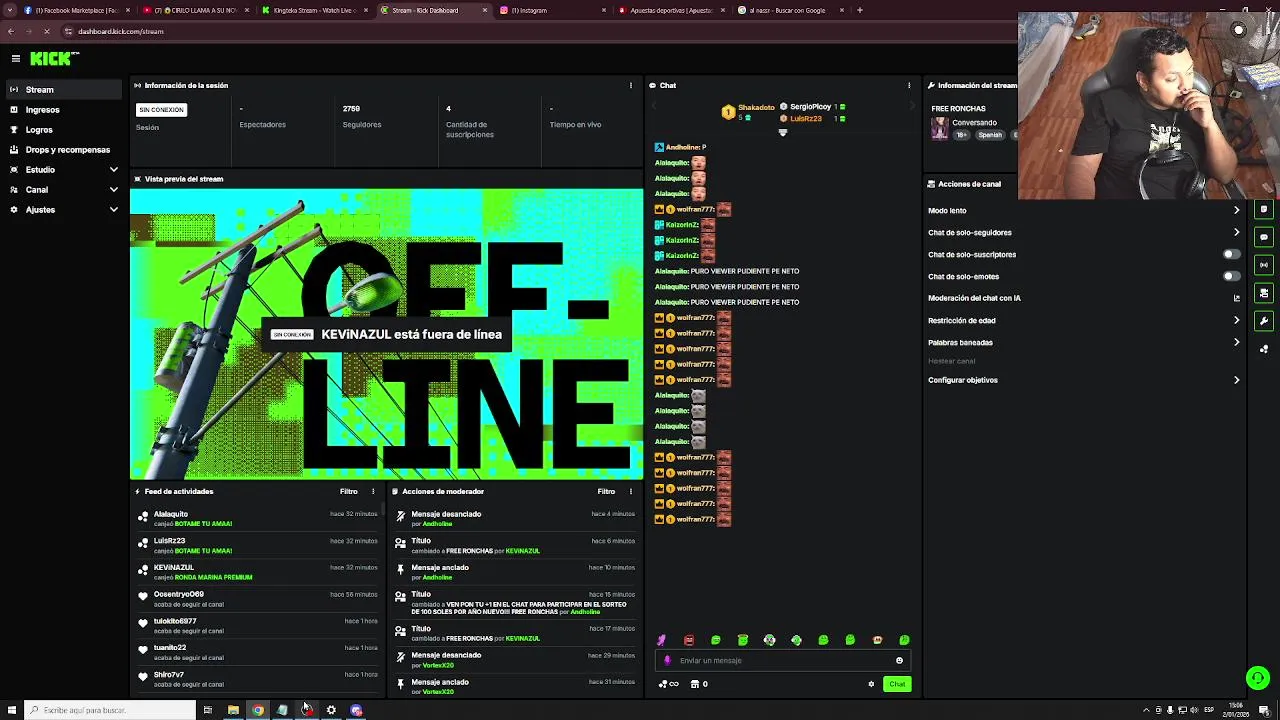Switch to Apuestas deportivas browser tab
The width and height of the screenshot is (1280, 720).
click(672, 10)
